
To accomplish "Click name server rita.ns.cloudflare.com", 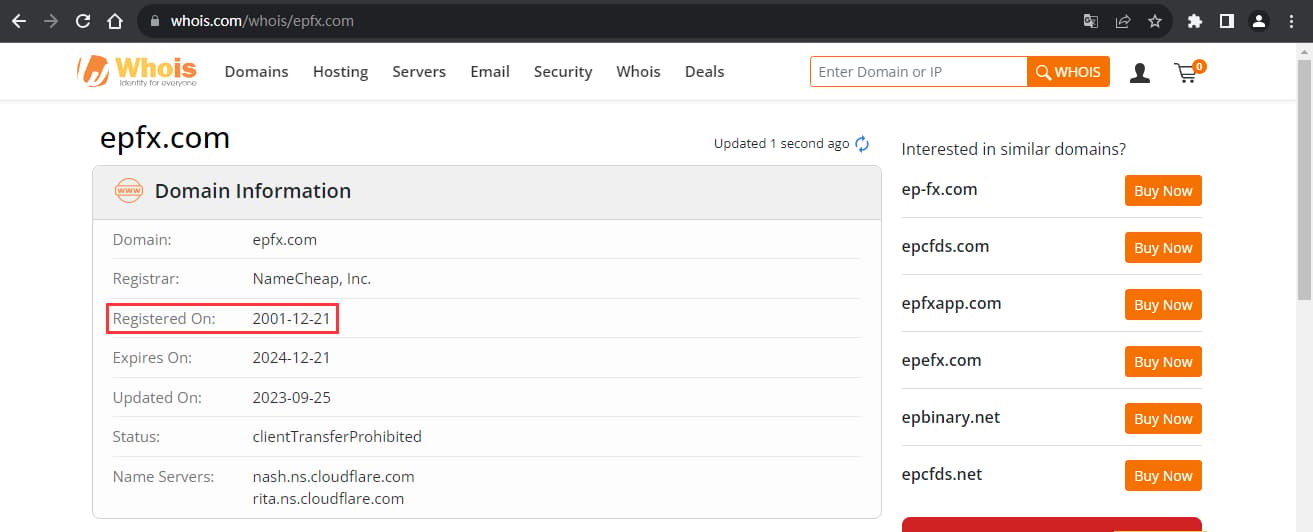I will (x=328, y=498).
